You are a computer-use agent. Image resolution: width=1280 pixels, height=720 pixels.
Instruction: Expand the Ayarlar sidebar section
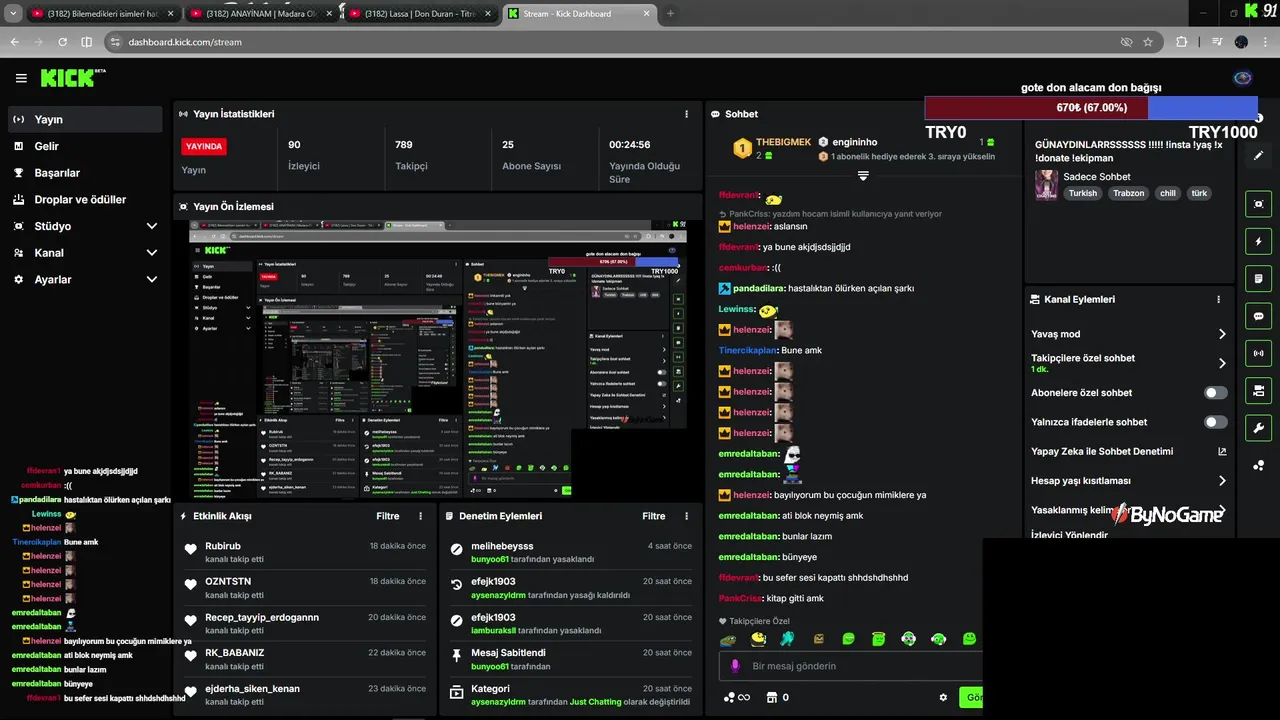(x=152, y=280)
